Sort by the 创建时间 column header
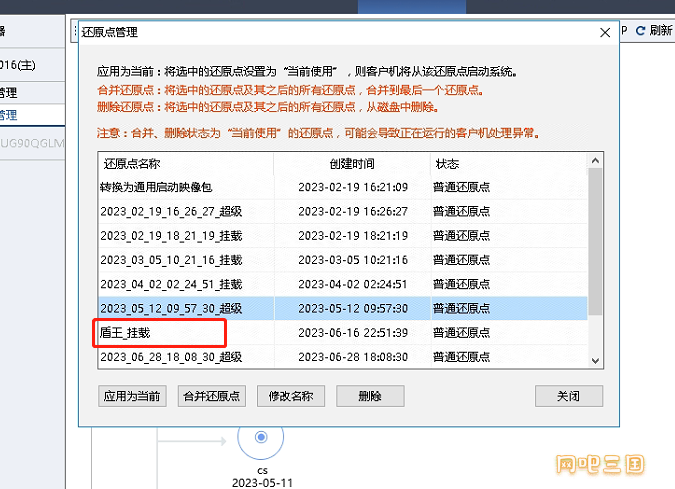675x489 pixels. click(x=351, y=163)
